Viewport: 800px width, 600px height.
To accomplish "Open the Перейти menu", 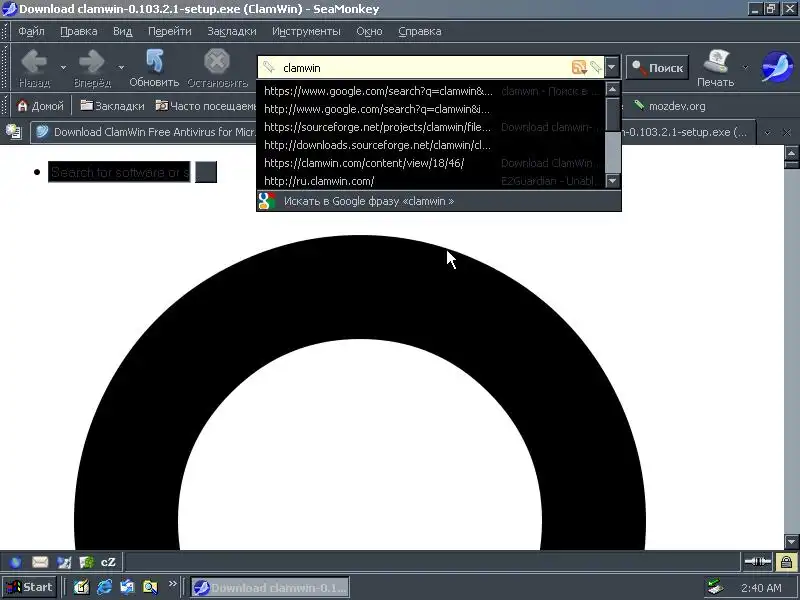I will pos(169,31).
